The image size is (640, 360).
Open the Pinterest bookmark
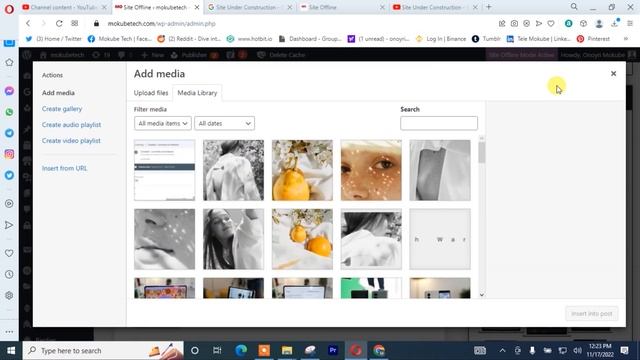tap(593, 39)
